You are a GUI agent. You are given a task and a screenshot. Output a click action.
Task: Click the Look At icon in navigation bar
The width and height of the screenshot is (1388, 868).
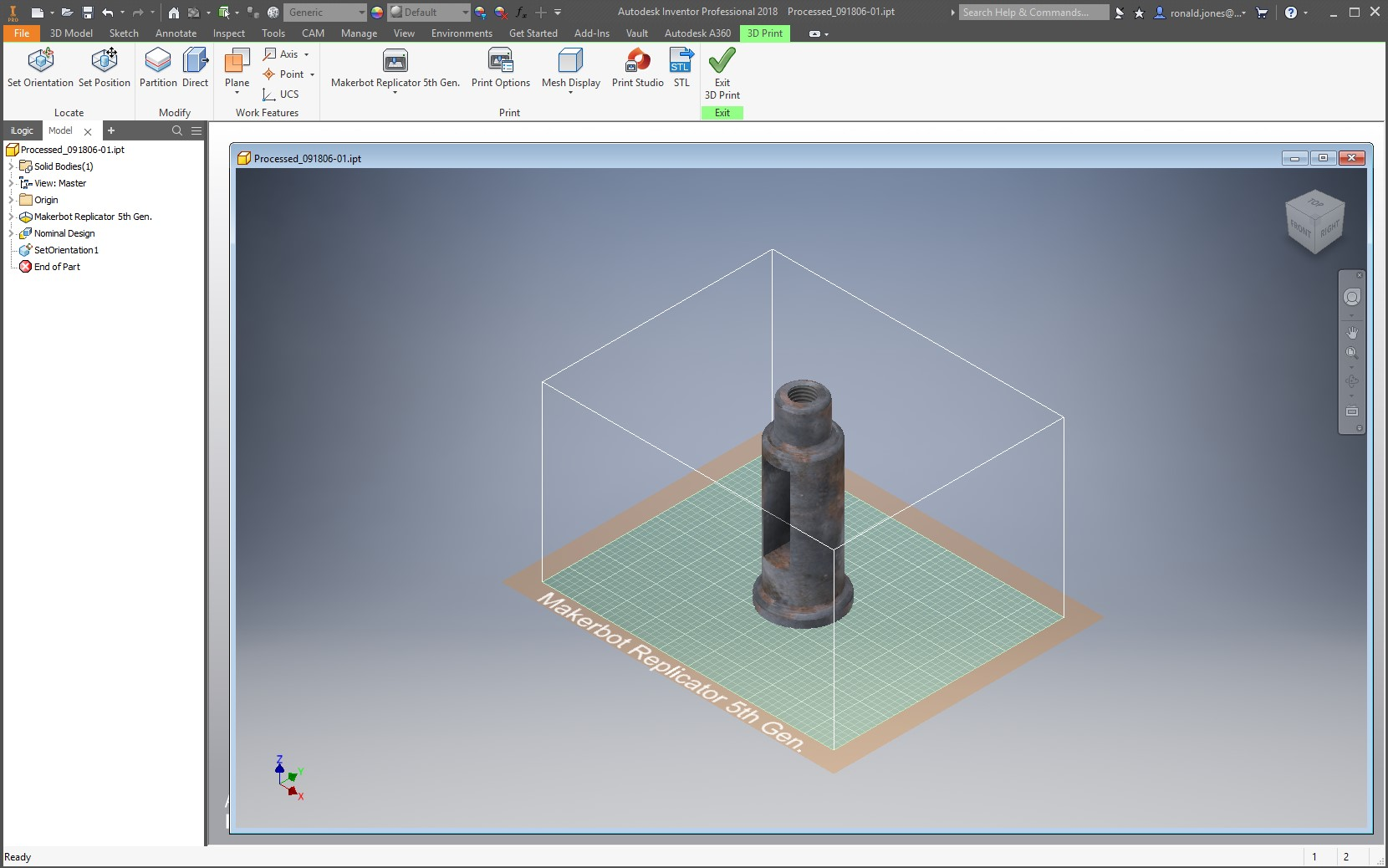click(x=1352, y=411)
